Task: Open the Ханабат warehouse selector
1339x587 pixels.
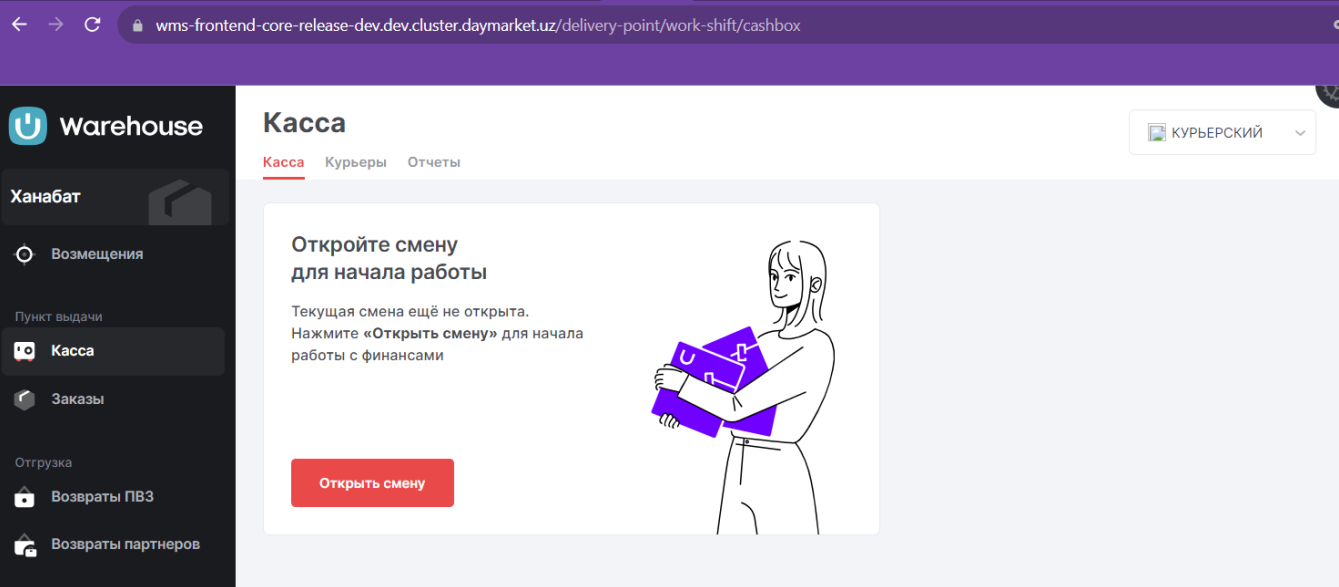Action: click(x=115, y=197)
